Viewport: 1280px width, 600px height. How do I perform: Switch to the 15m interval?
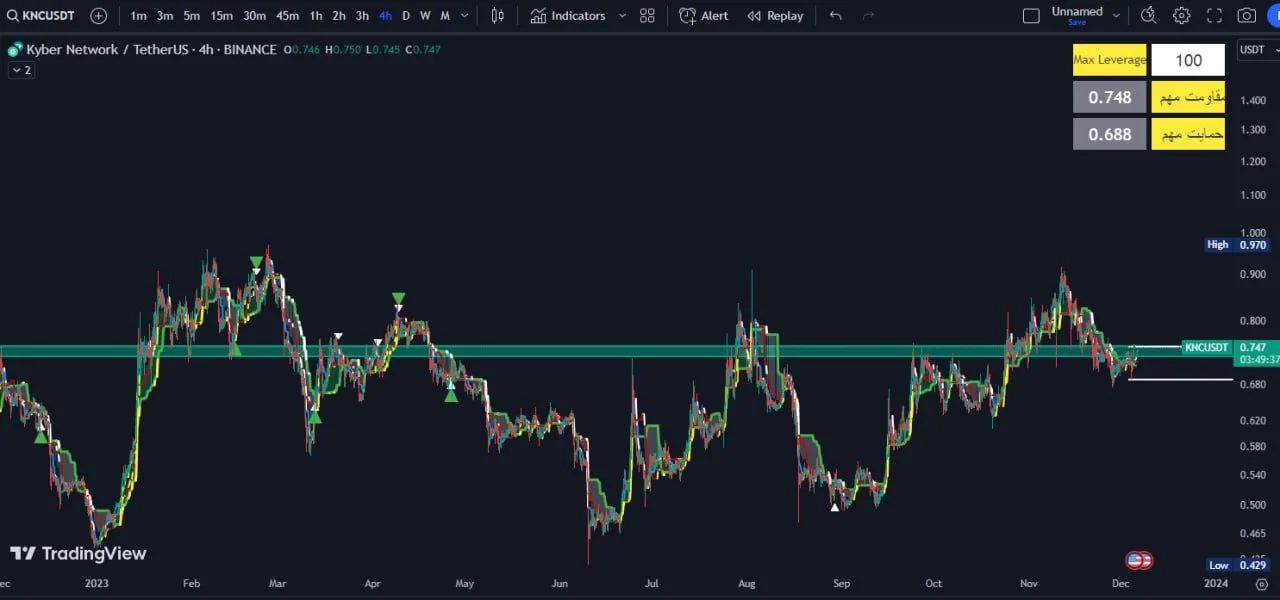pos(222,16)
